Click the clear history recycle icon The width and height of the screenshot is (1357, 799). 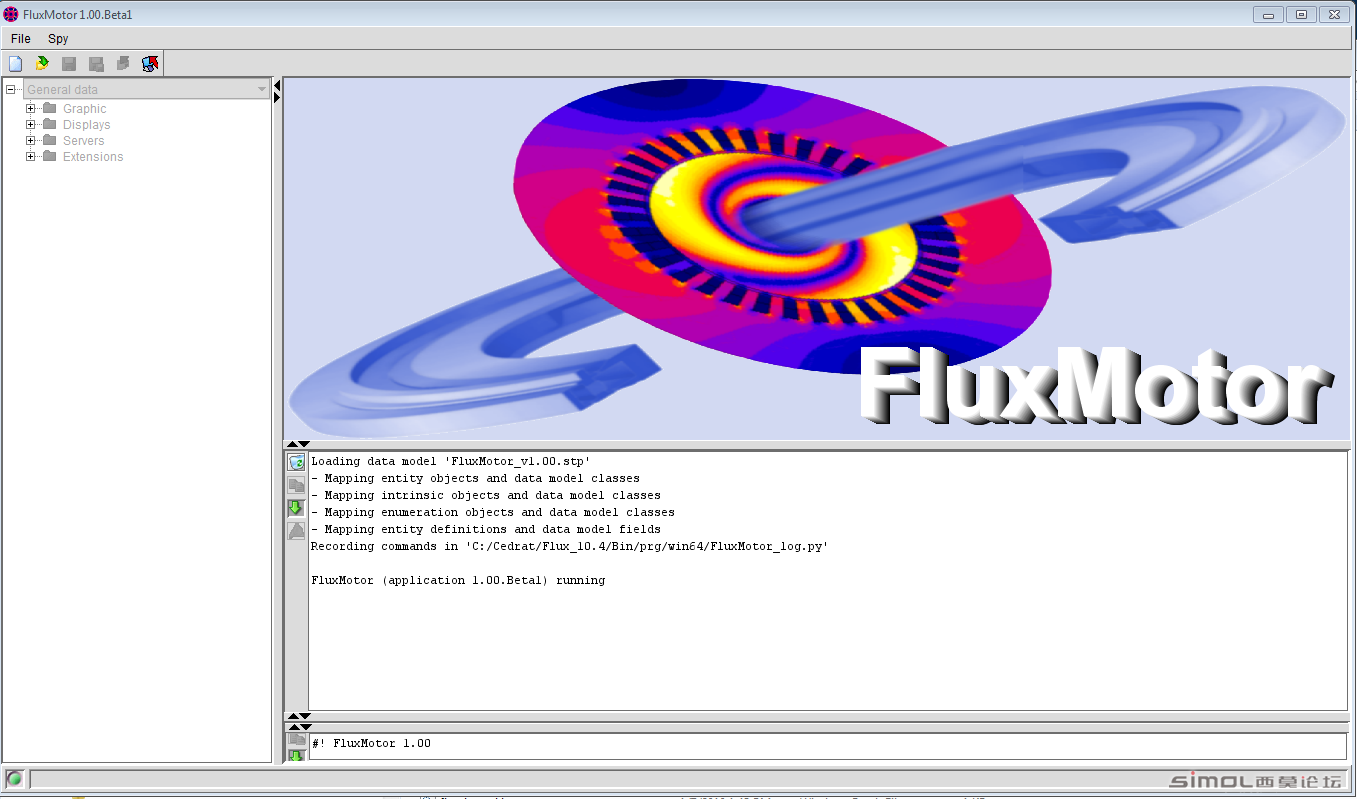296,462
